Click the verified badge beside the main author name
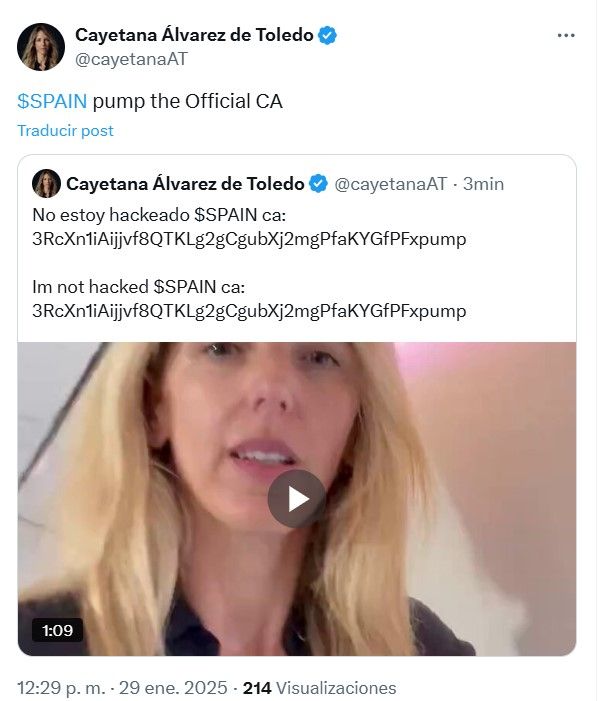The height and width of the screenshot is (701, 613). coord(327,35)
